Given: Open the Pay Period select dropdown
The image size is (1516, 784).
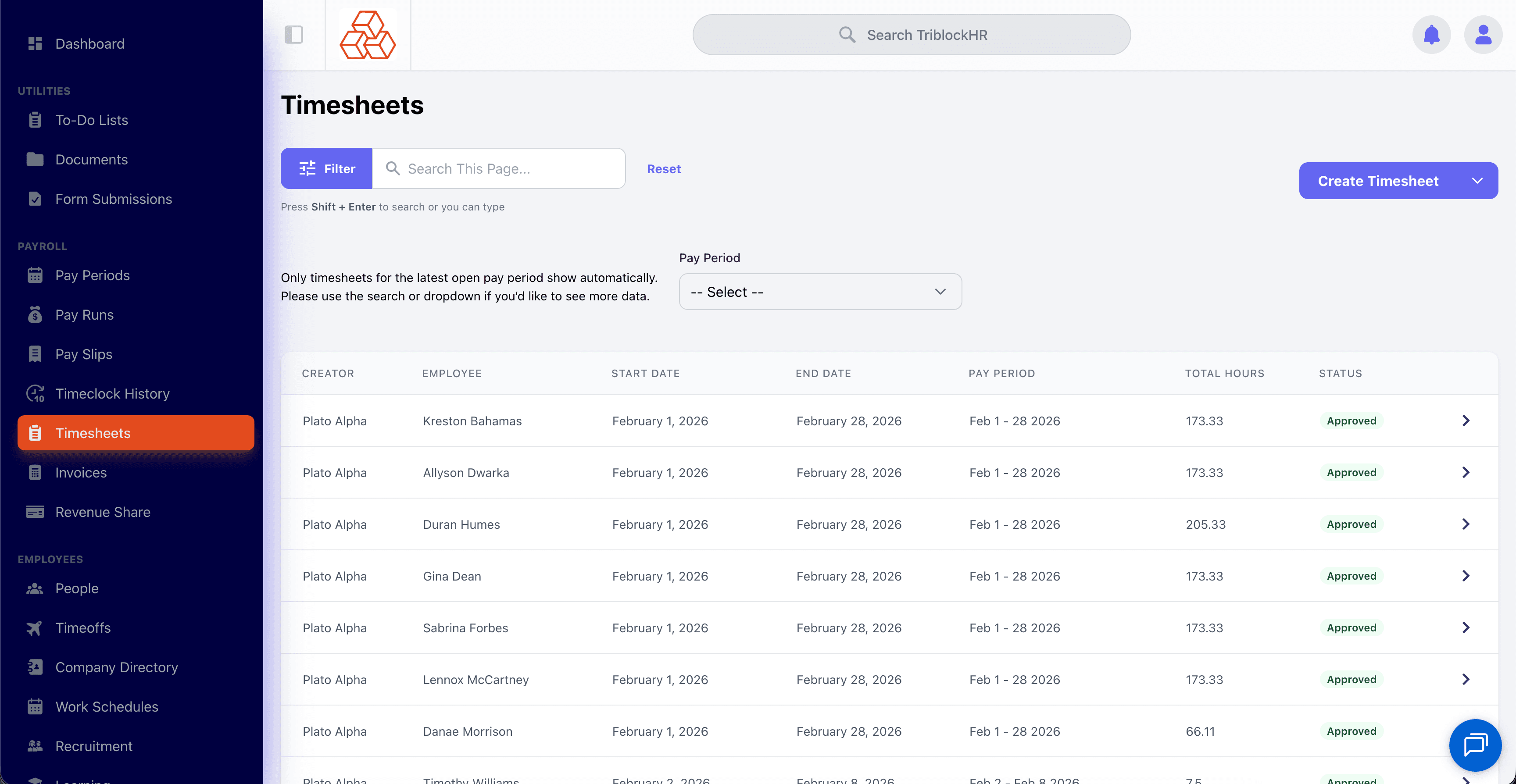Looking at the screenshot, I should pos(820,292).
